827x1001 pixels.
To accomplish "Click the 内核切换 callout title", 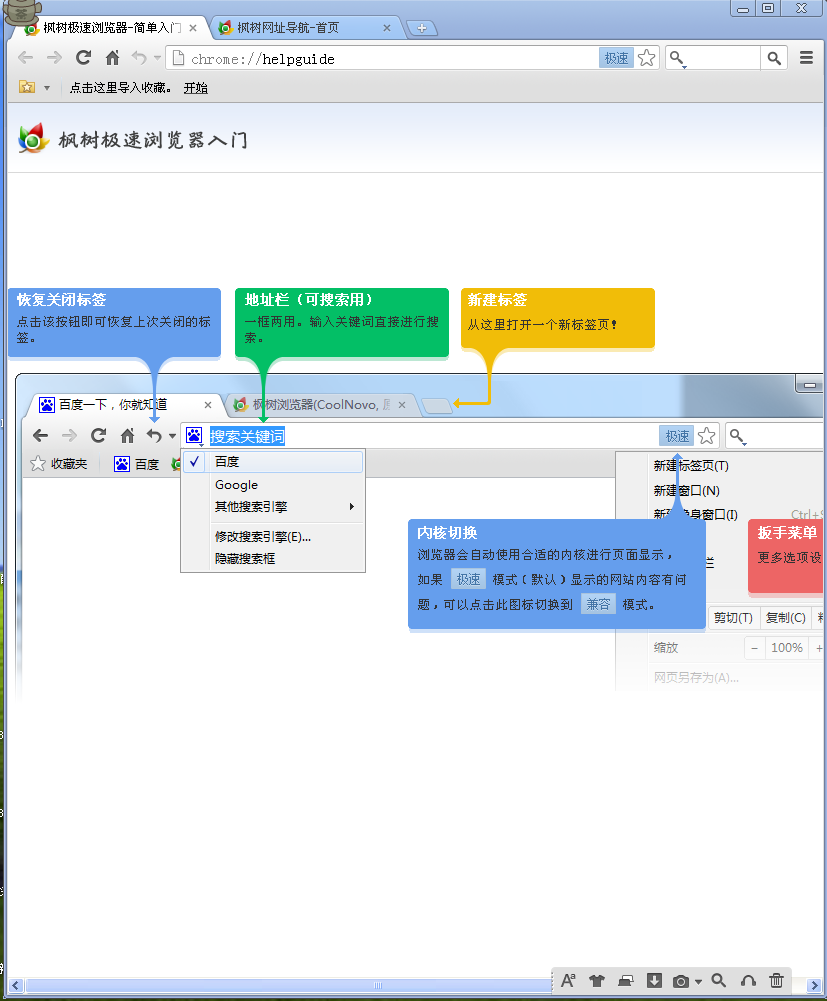I will [x=447, y=532].
